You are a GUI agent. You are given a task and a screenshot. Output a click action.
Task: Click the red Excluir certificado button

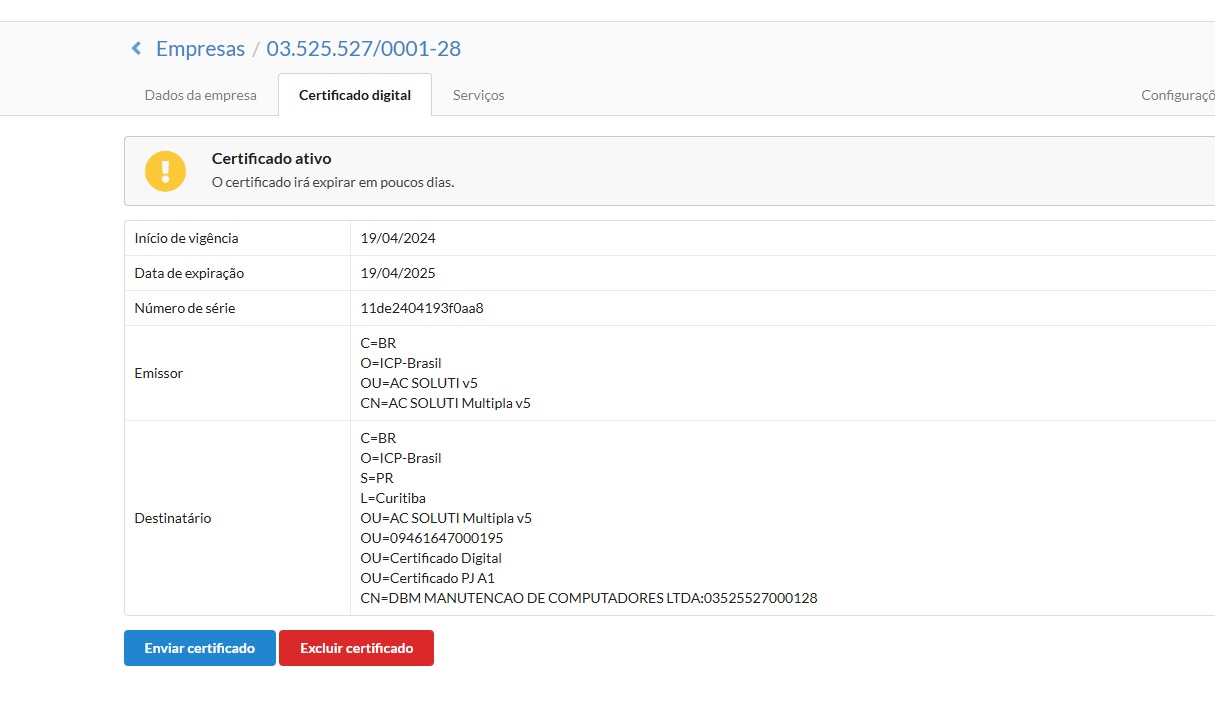click(x=356, y=648)
